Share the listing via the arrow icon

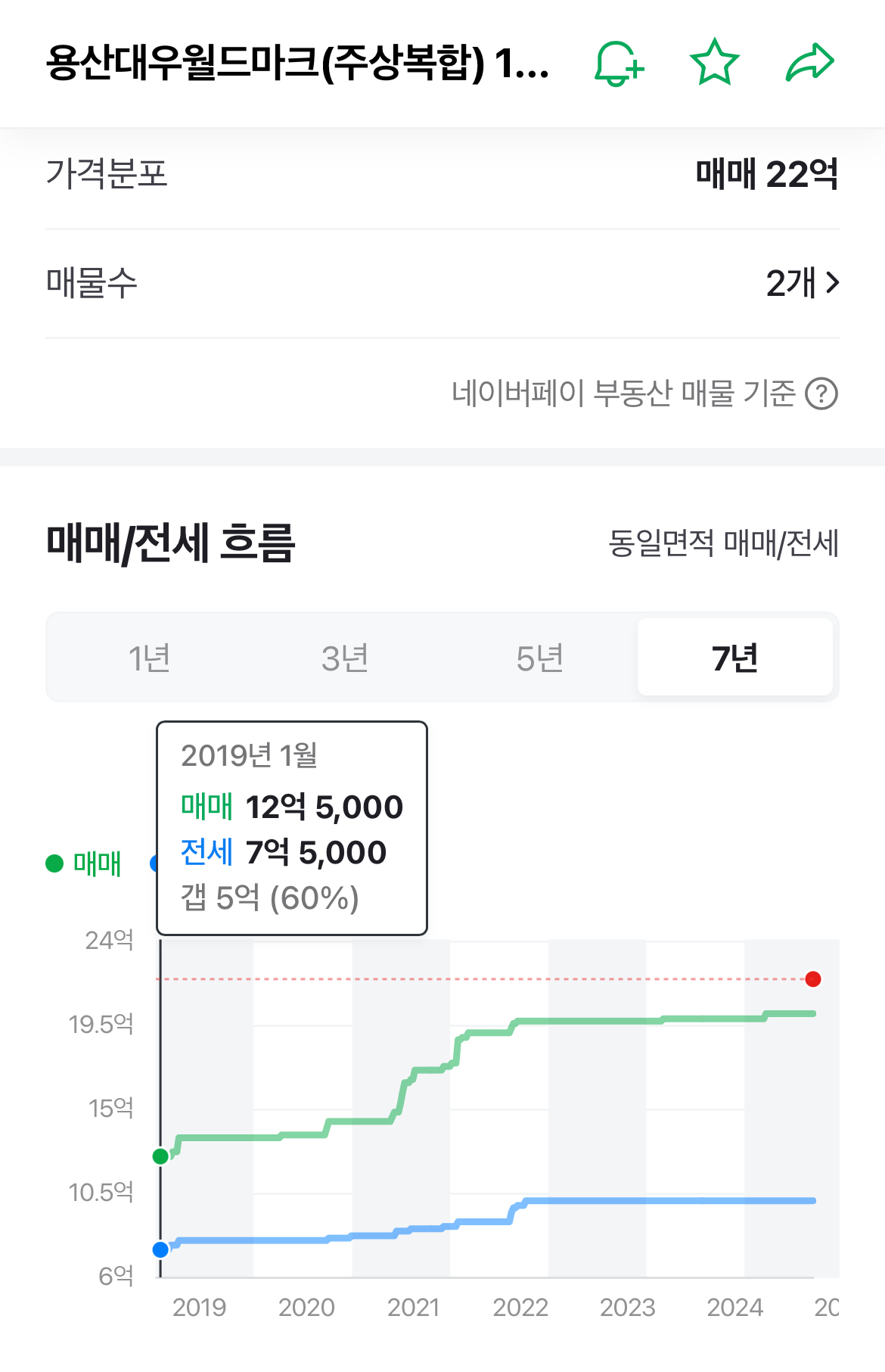click(x=810, y=63)
